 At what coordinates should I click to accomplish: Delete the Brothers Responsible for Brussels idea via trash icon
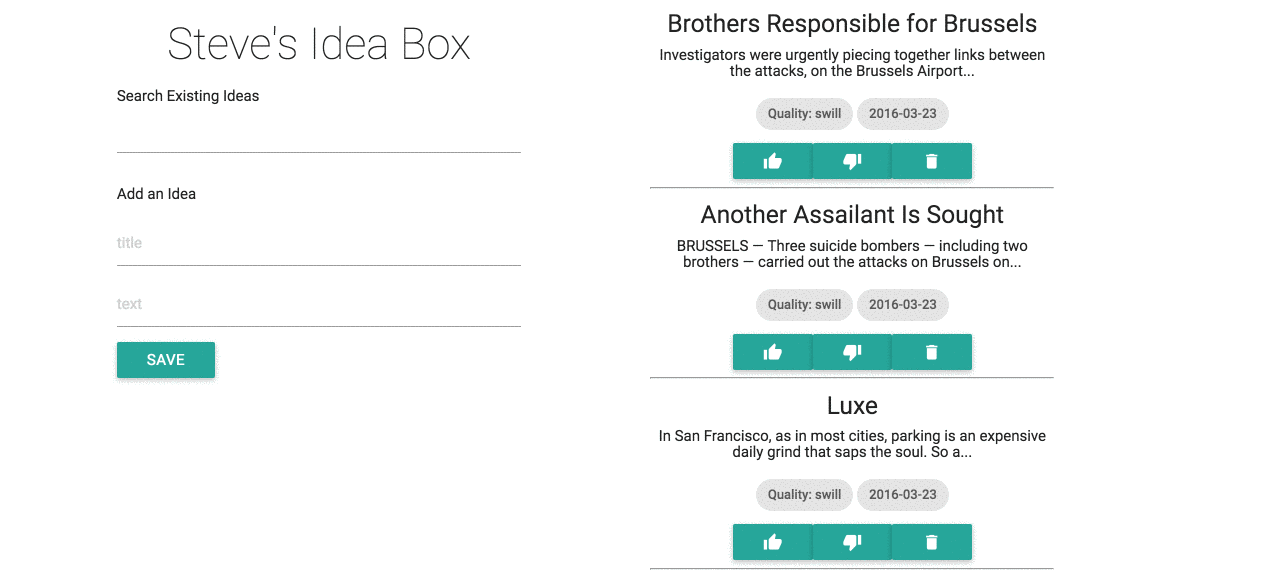pos(931,160)
